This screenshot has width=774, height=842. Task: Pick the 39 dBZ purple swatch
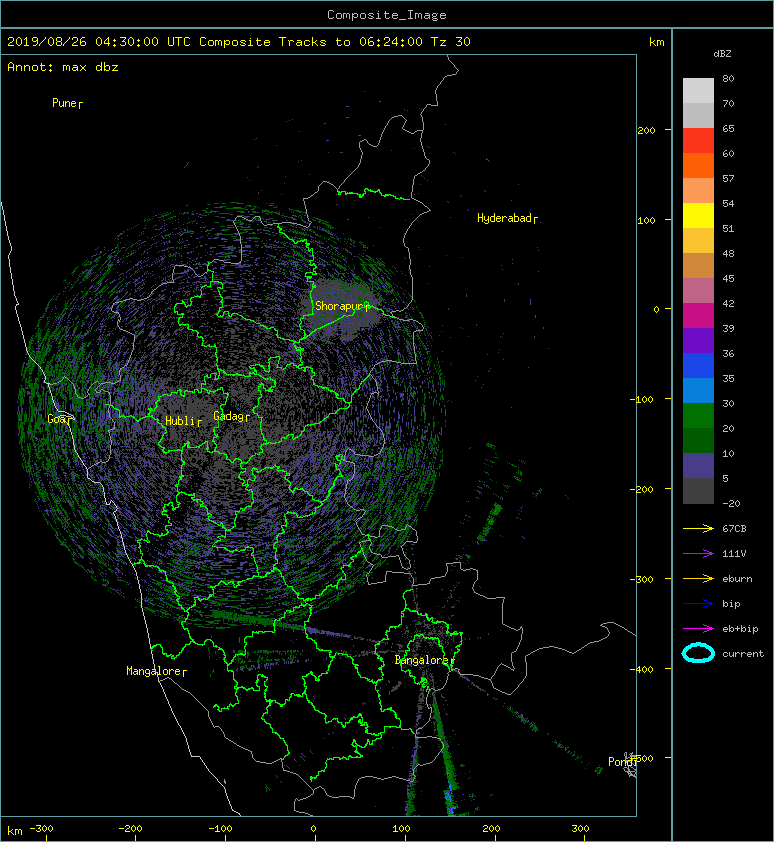coord(698,340)
